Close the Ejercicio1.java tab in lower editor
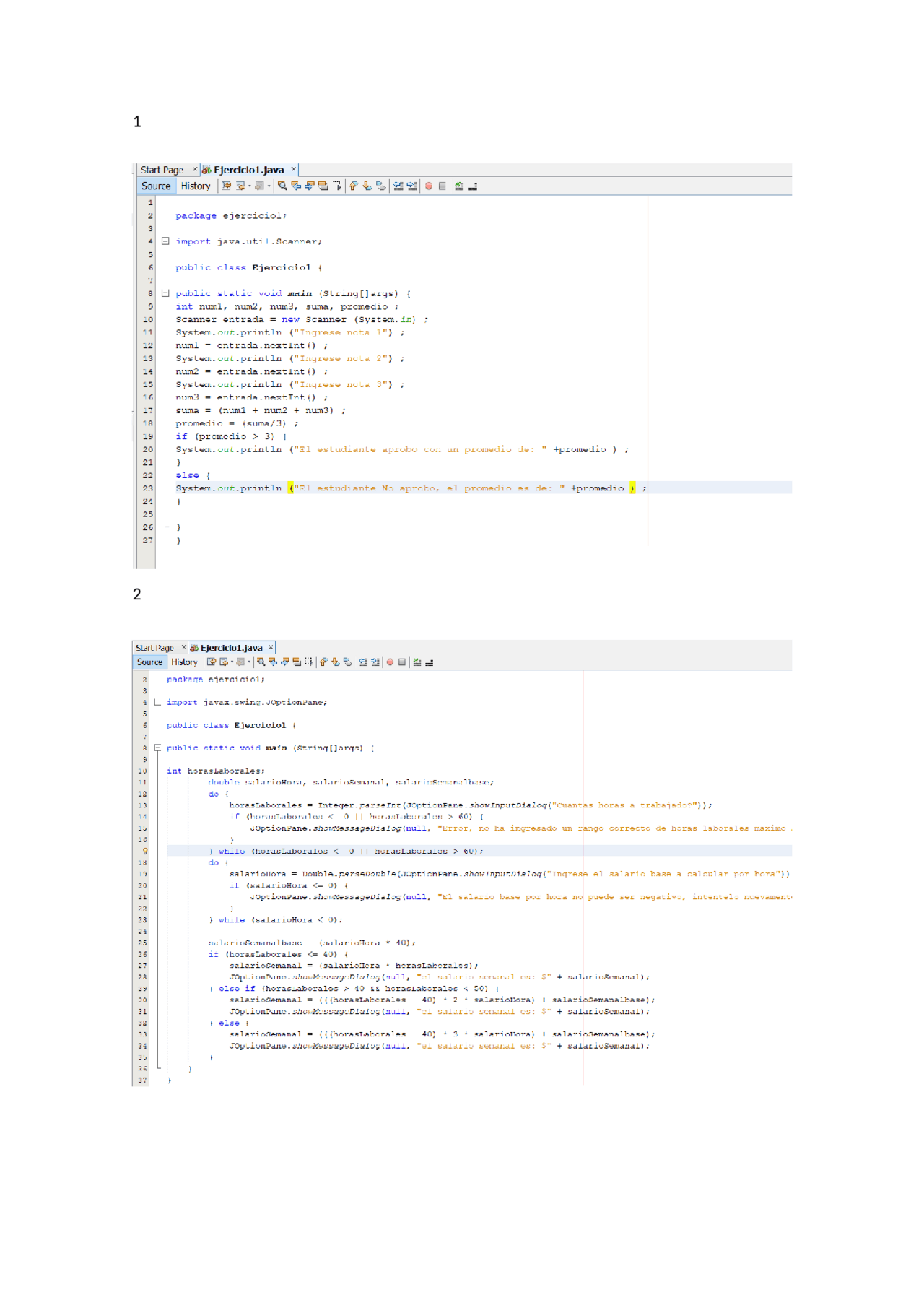 pyautogui.click(x=271, y=648)
